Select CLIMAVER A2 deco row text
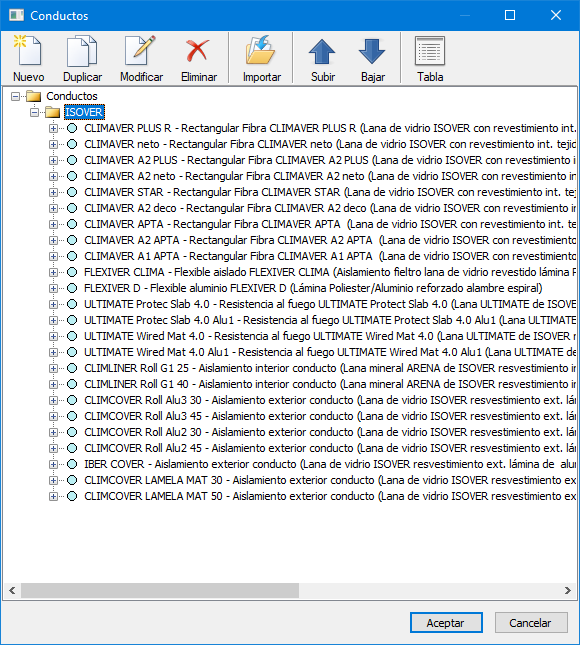Viewport: 580px width, 645px height. (x=329, y=208)
